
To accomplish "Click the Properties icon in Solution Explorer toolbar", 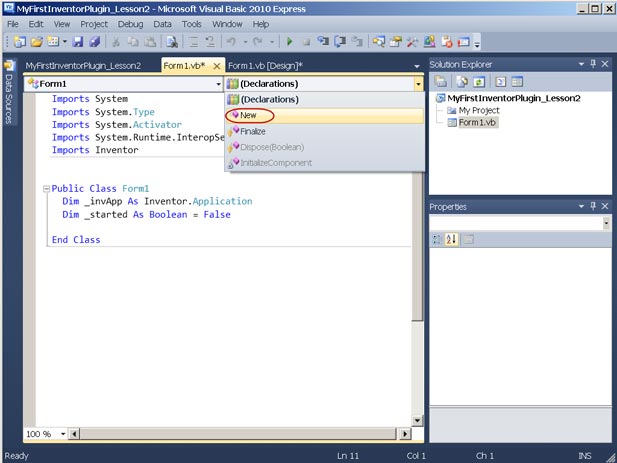I will coord(440,81).
